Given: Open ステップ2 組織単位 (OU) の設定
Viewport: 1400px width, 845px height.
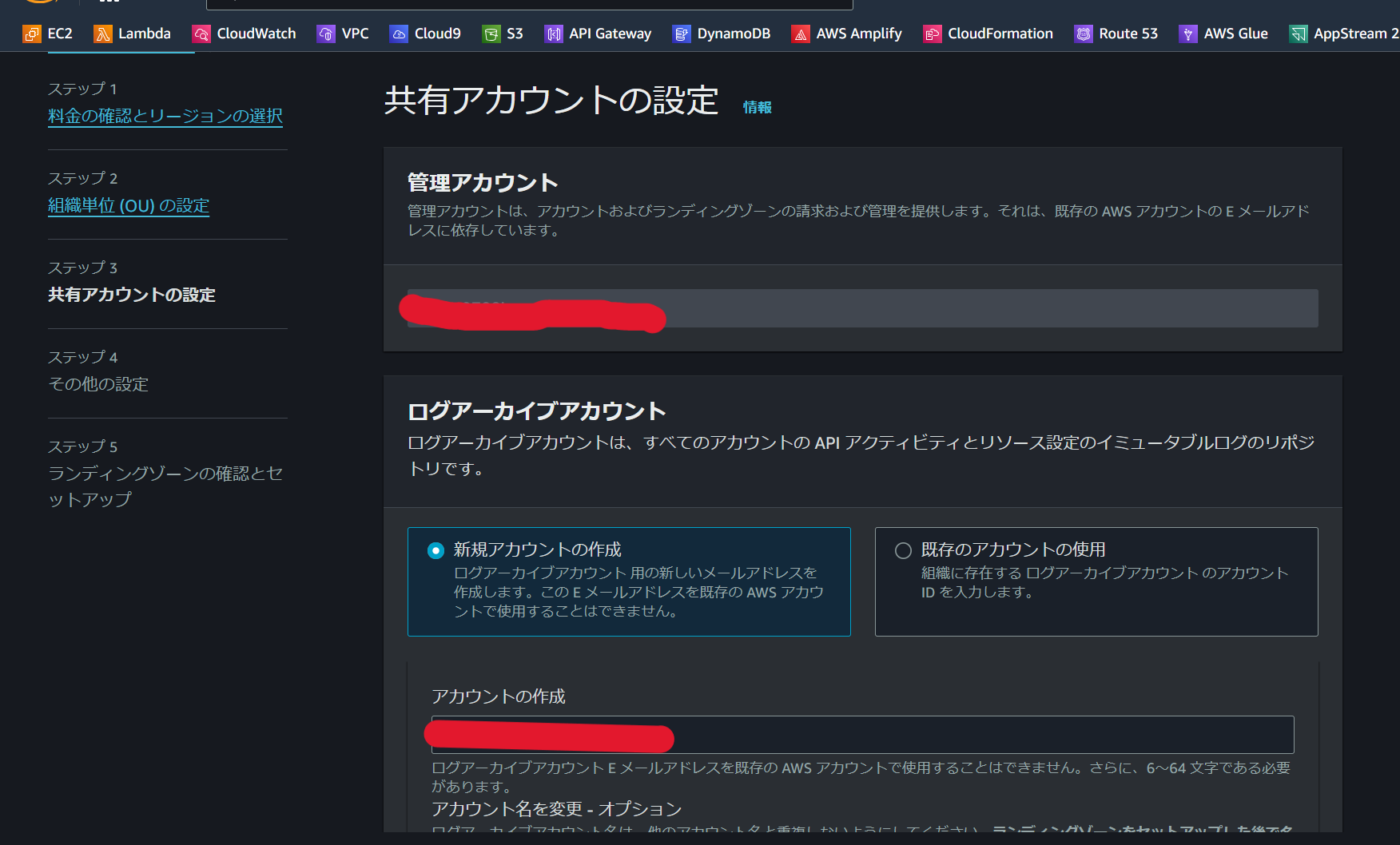Looking at the screenshot, I should 129,205.
